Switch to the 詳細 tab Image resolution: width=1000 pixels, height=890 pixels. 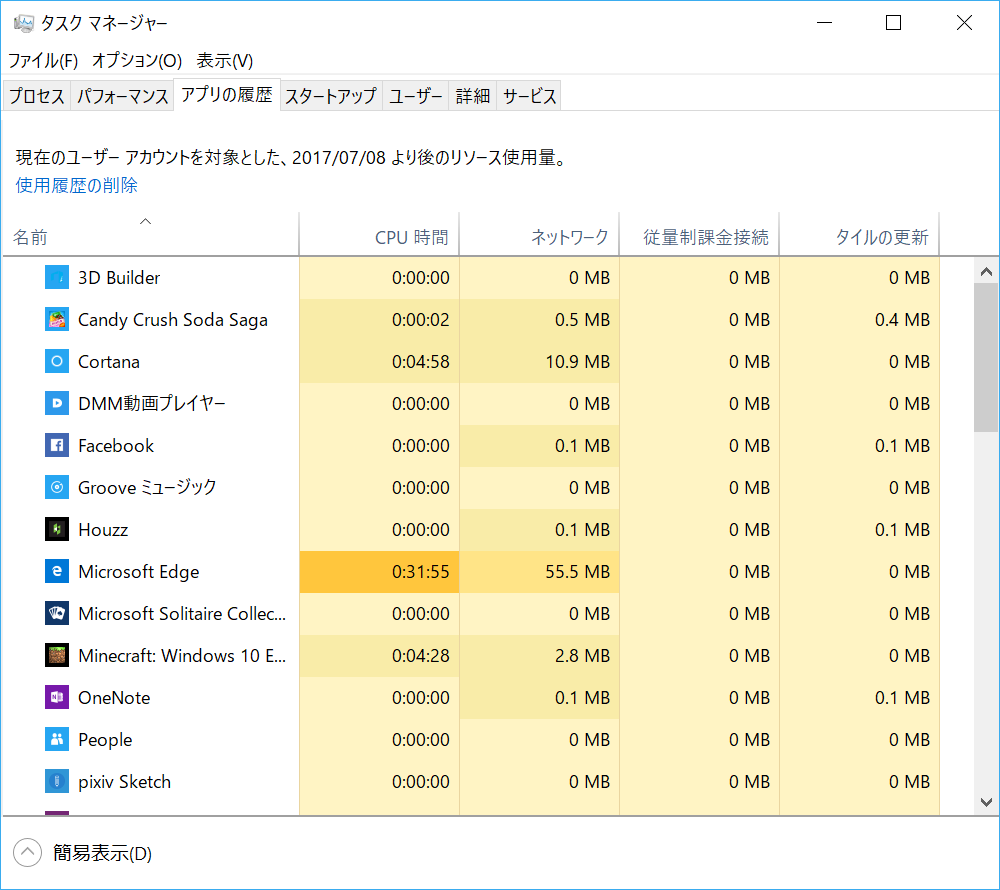click(473, 96)
